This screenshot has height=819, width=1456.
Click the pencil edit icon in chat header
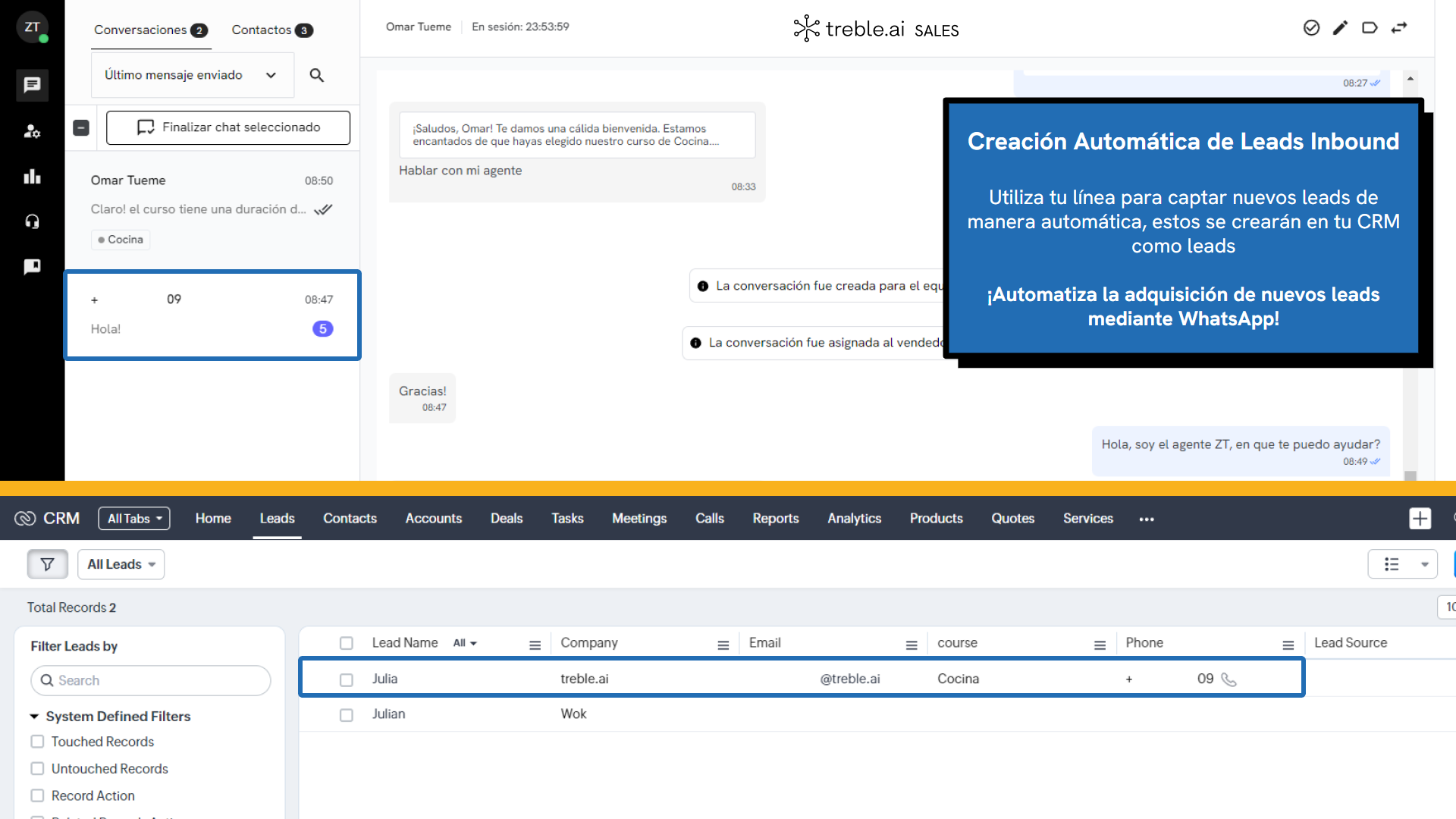click(1340, 28)
